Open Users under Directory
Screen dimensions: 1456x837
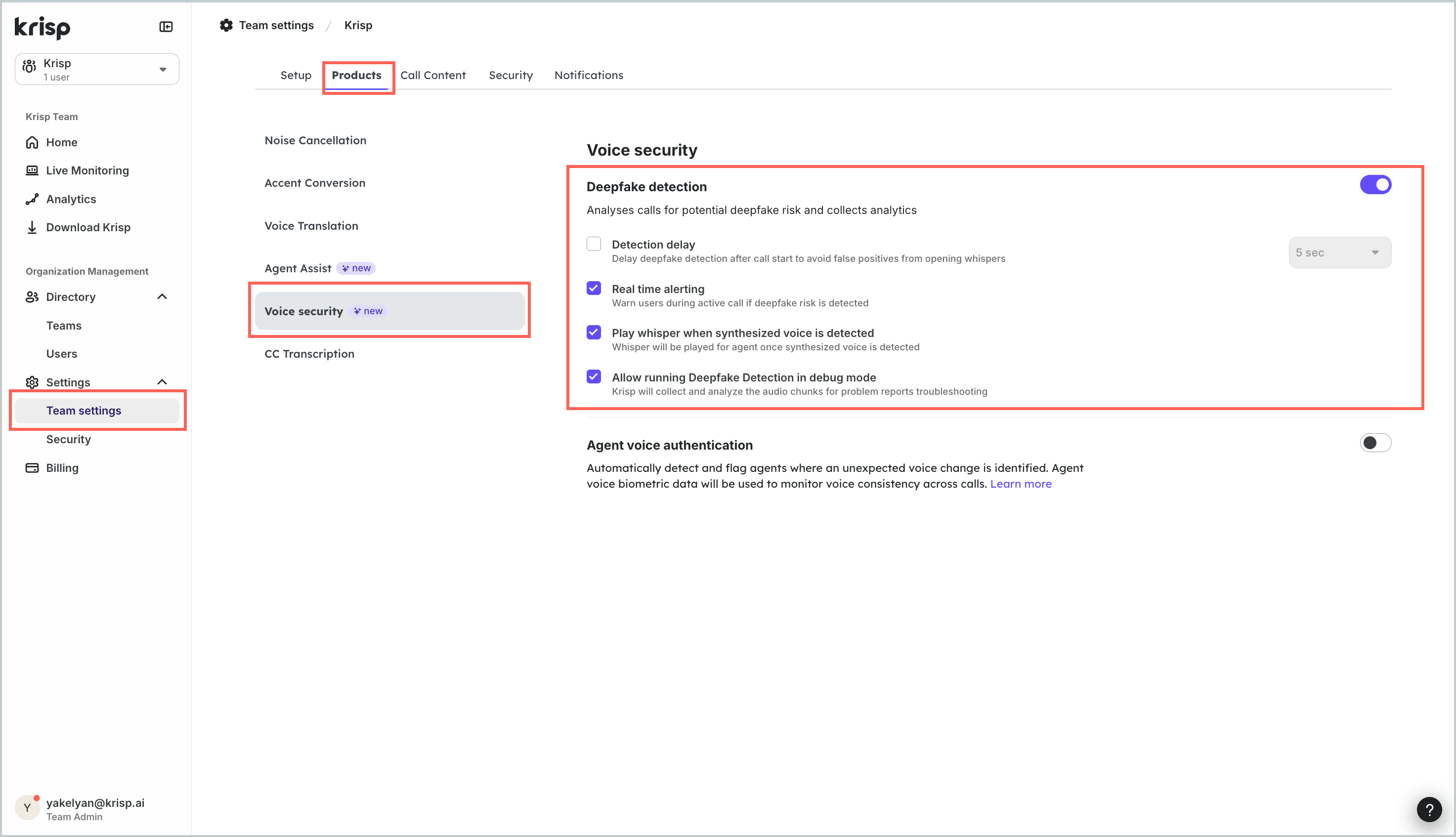61,354
